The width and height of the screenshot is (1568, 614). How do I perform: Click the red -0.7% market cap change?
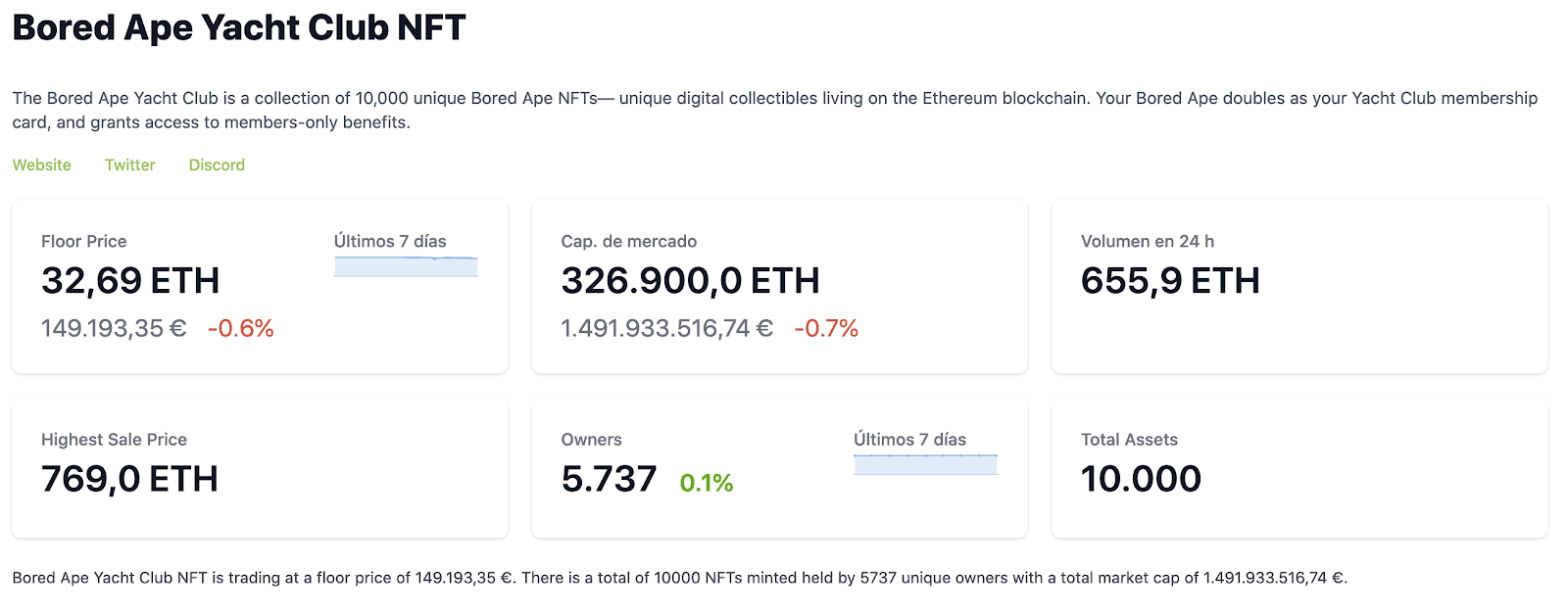pos(826,328)
